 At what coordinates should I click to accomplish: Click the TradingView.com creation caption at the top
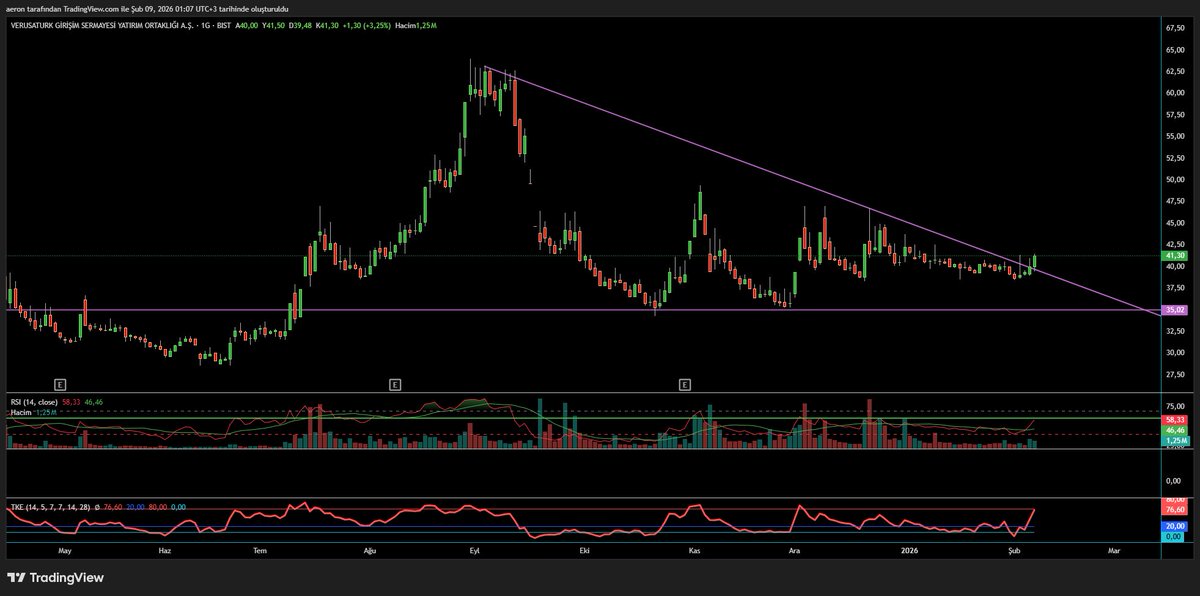149,9
